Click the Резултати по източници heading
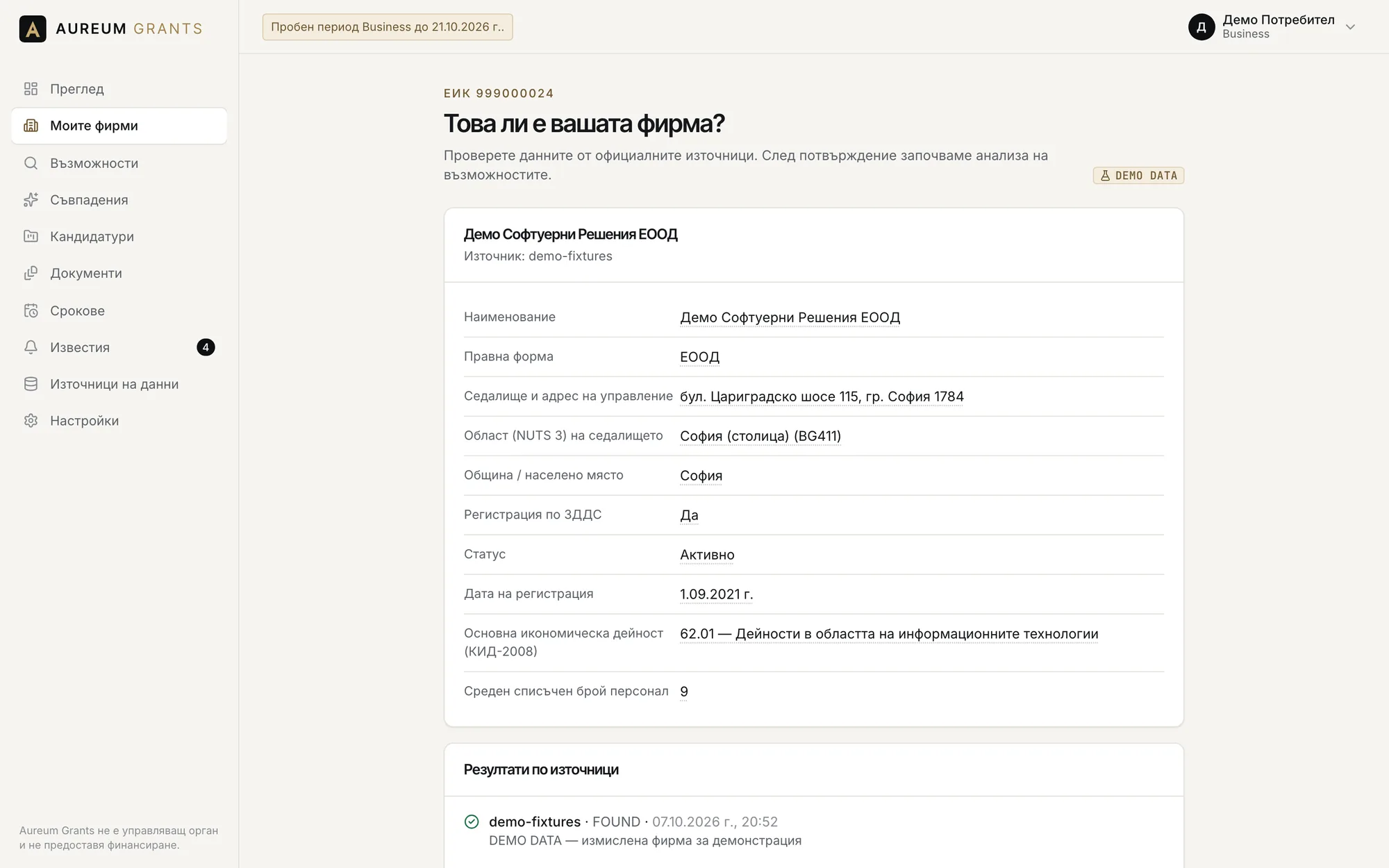 [x=541, y=769]
